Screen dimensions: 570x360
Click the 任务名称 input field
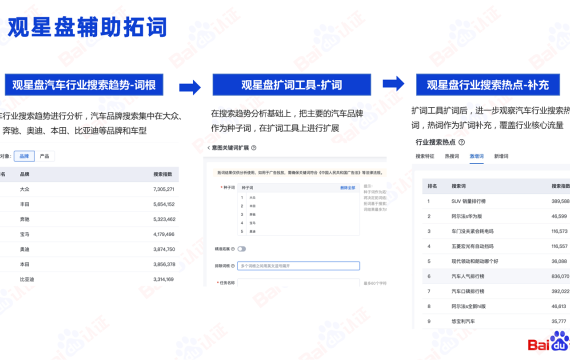(298, 283)
